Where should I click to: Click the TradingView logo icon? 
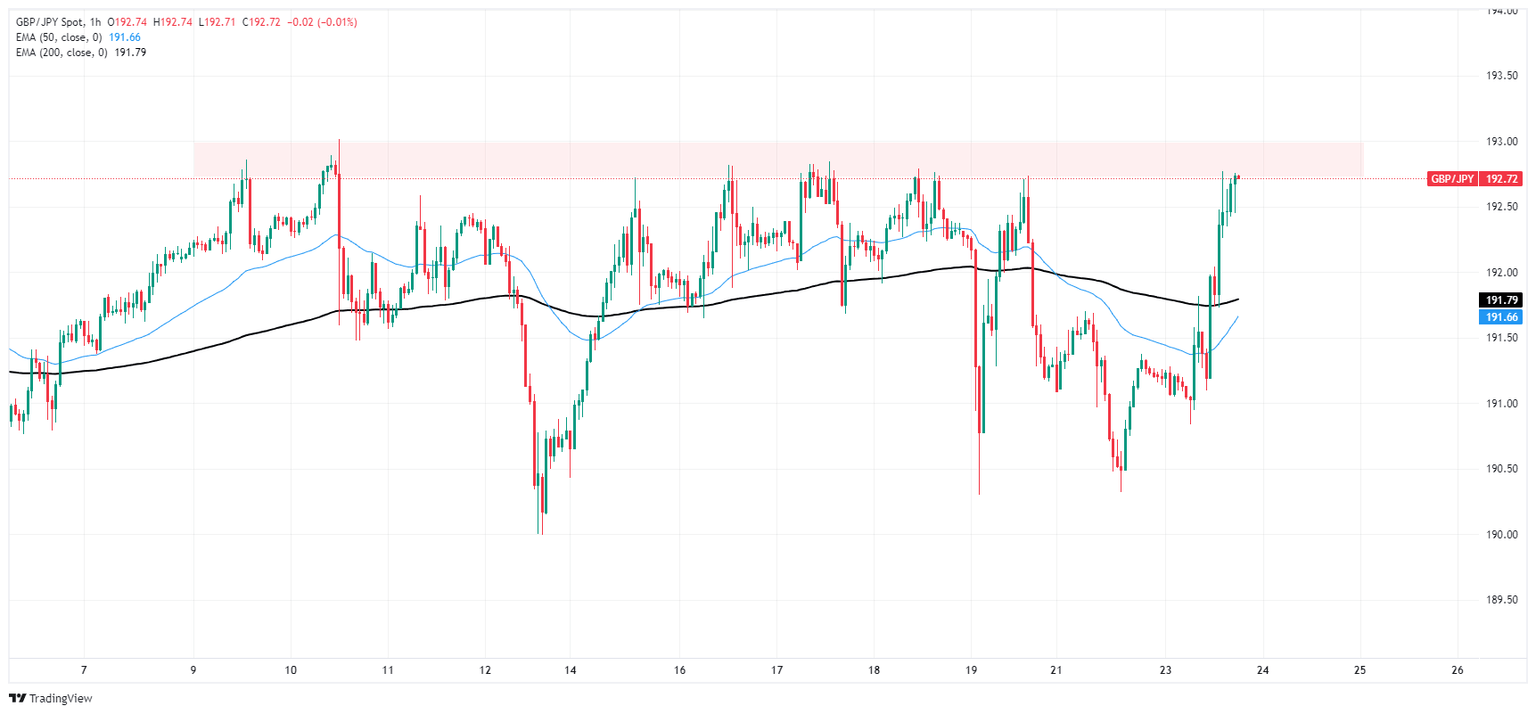(17, 698)
